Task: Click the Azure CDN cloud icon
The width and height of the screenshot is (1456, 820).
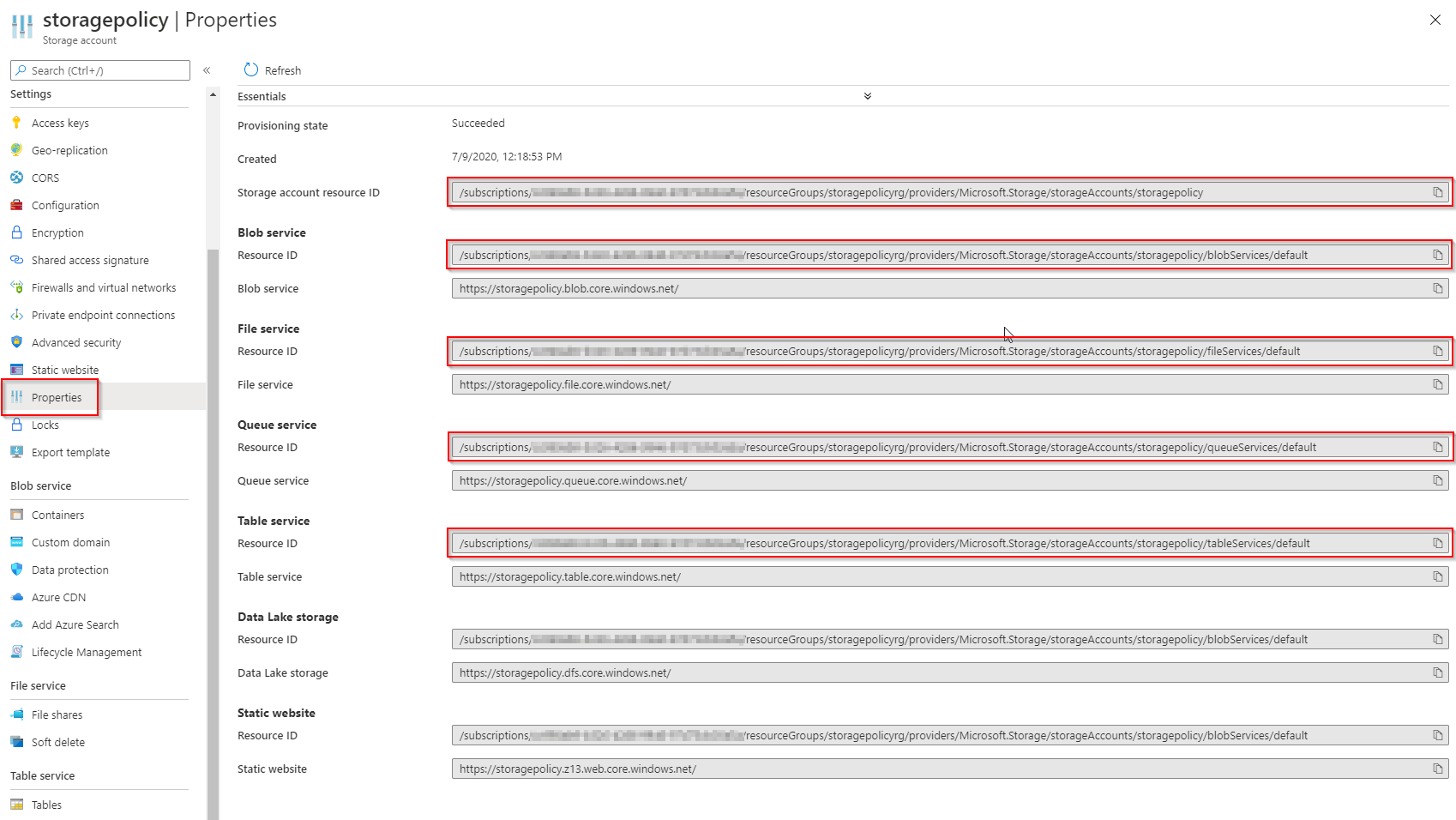Action: point(16,597)
